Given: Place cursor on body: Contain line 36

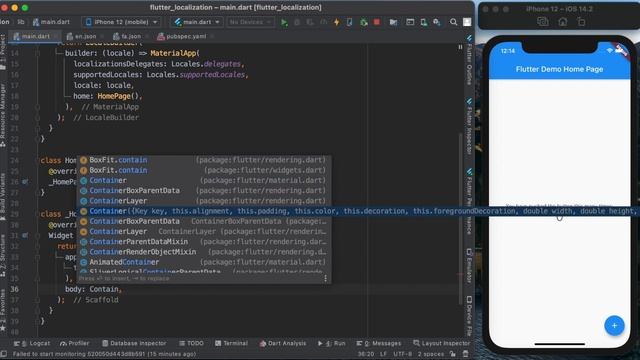Looking at the screenshot, I should click(x=93, y=289).
